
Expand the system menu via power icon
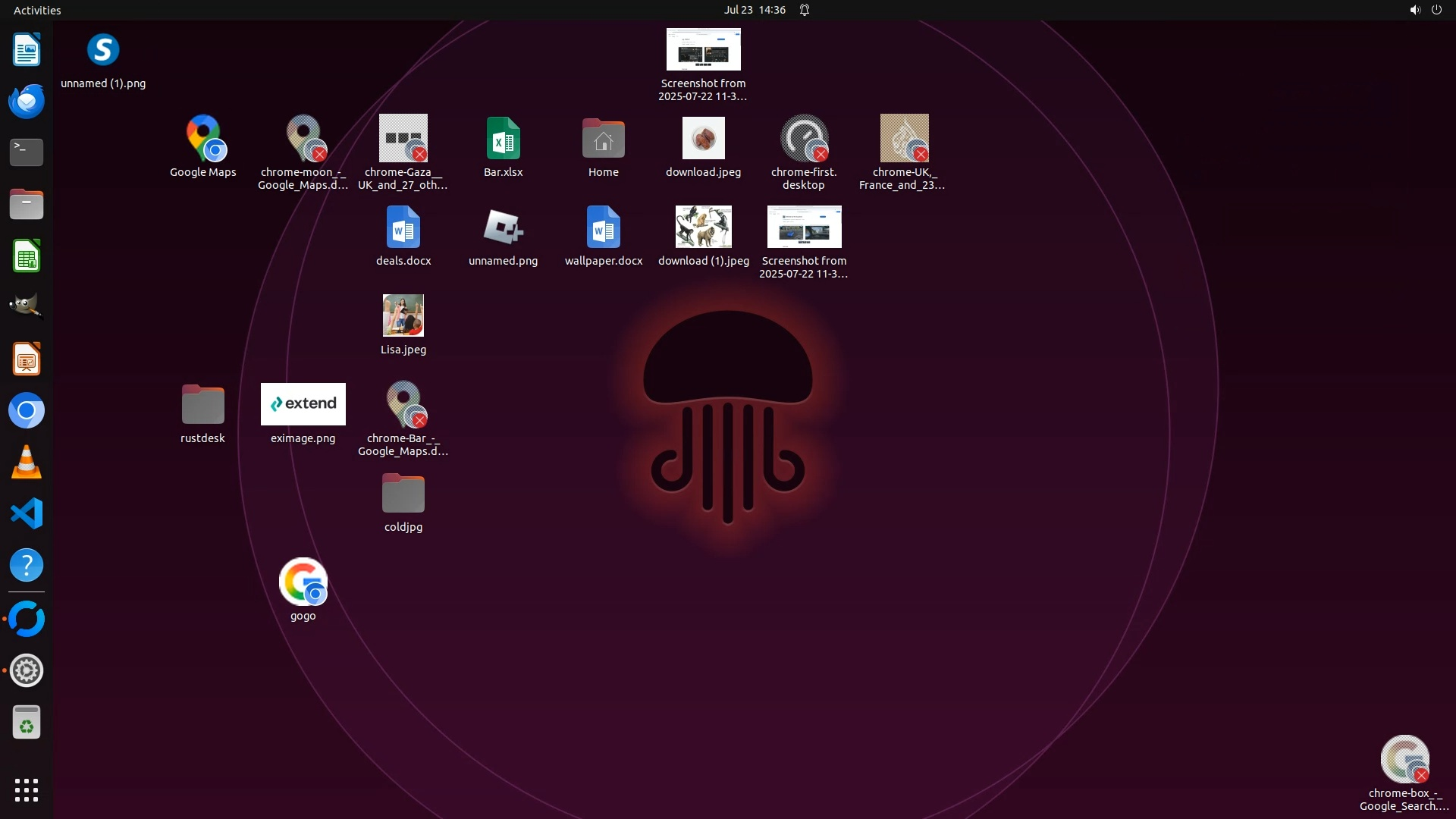point(1436,10)
